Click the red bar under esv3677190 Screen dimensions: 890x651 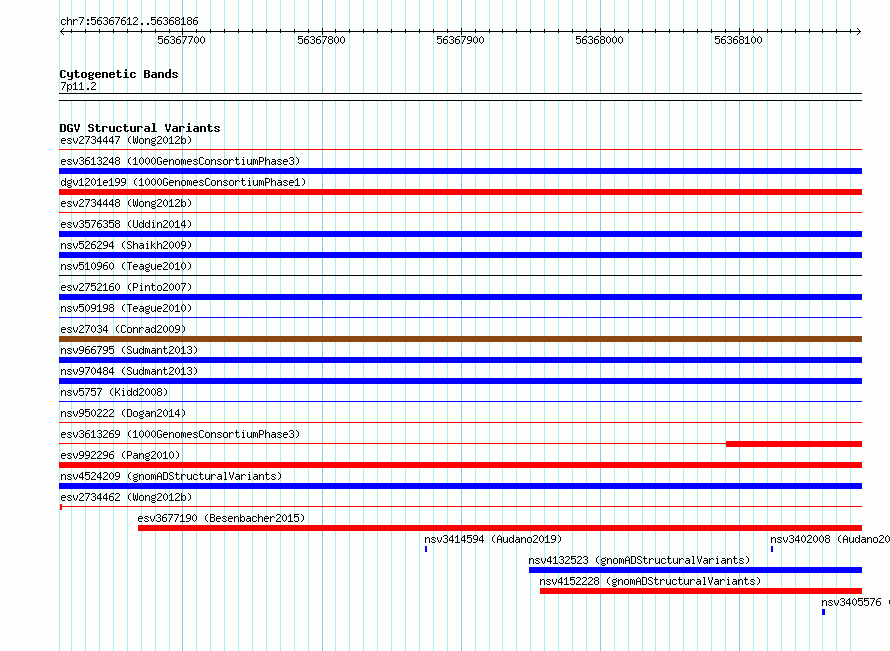click(500, 528)
